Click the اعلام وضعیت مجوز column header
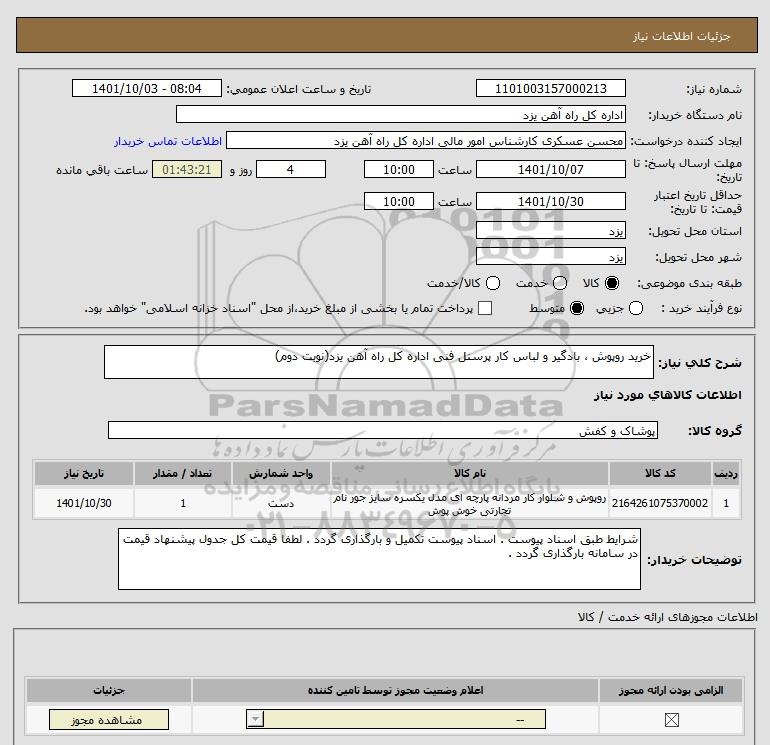Screen dimensions: 770x745 point(395,690)
